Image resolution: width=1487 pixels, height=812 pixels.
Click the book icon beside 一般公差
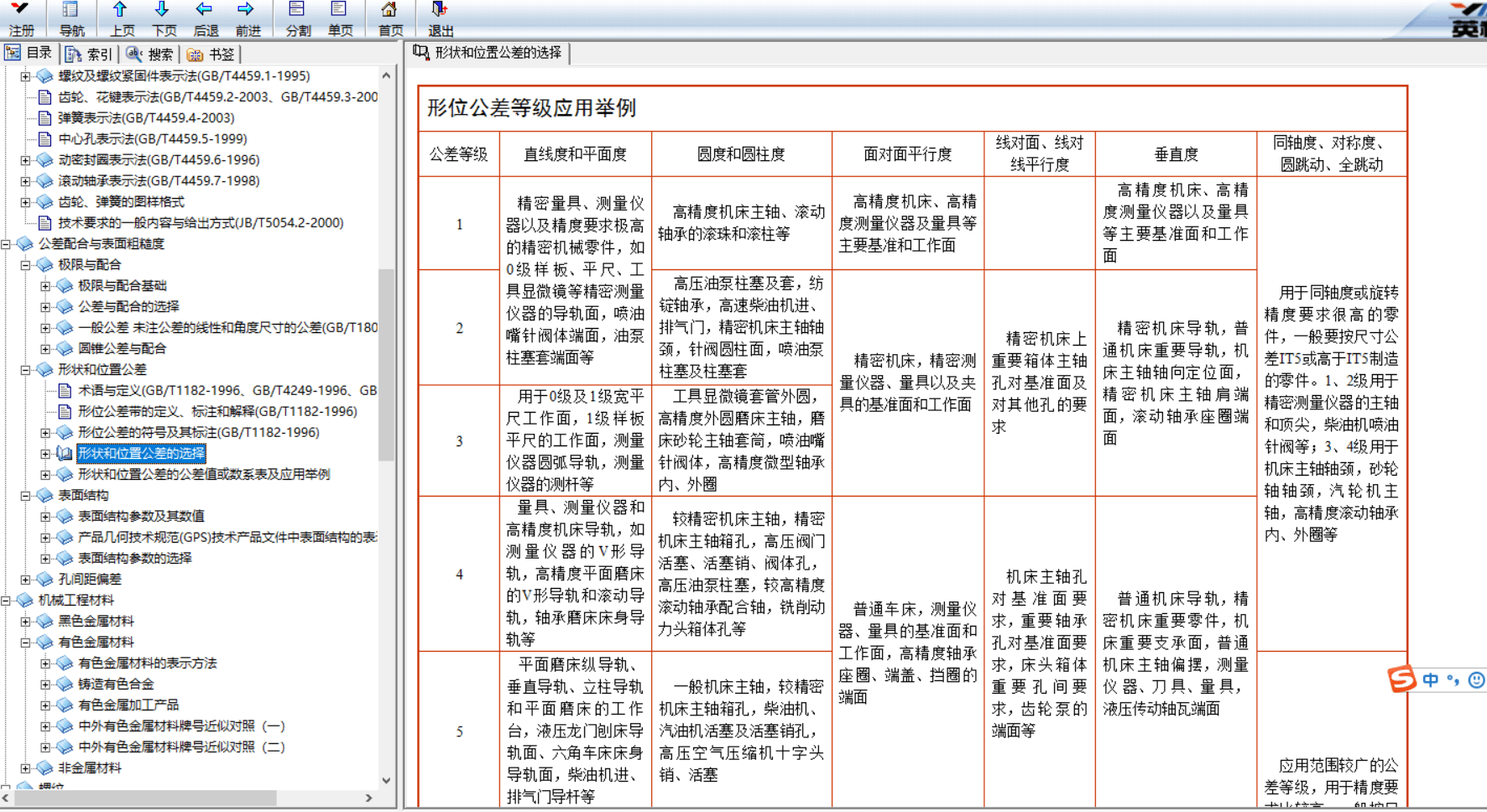point(65,328)
